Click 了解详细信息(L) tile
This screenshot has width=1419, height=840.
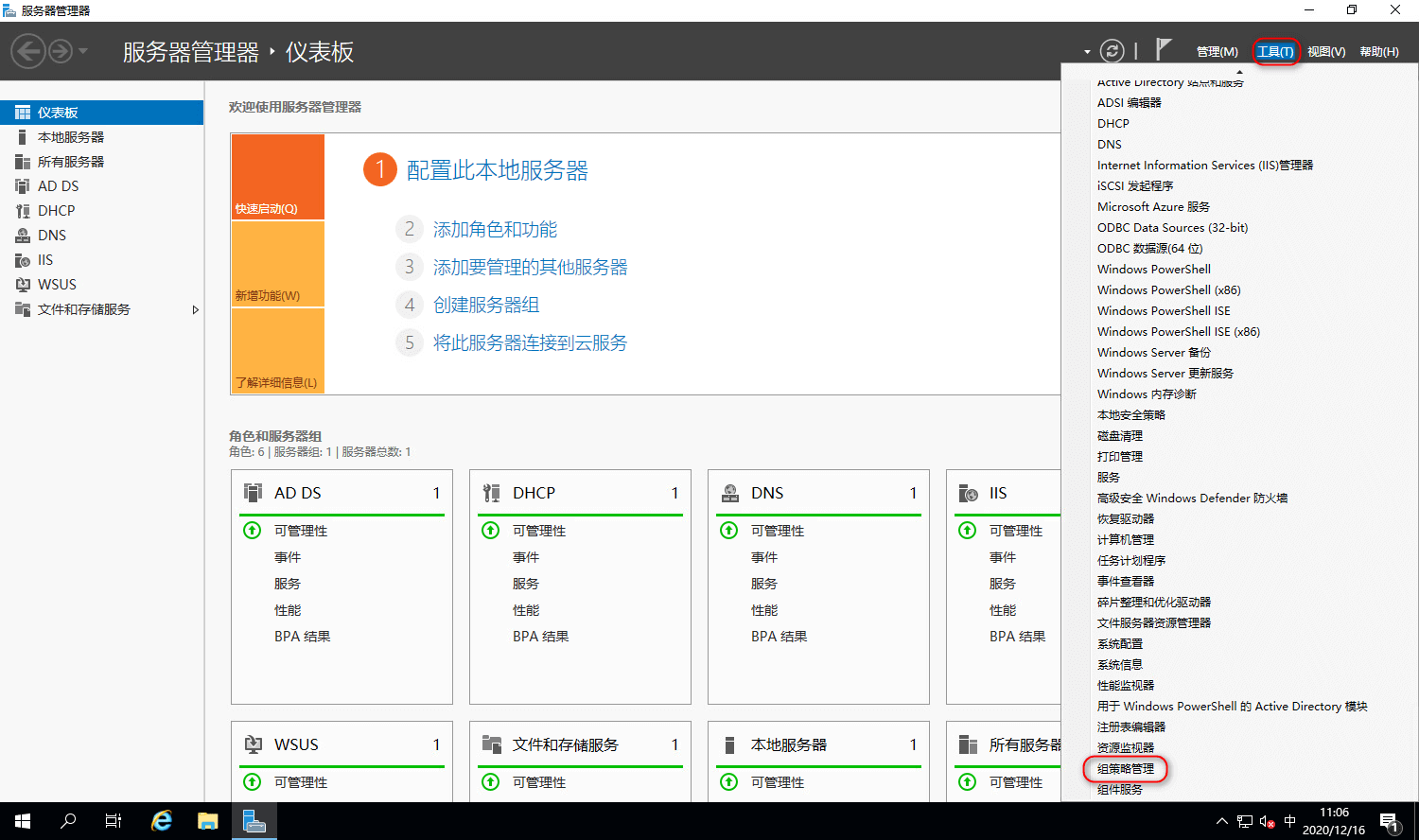coord(278,351)
